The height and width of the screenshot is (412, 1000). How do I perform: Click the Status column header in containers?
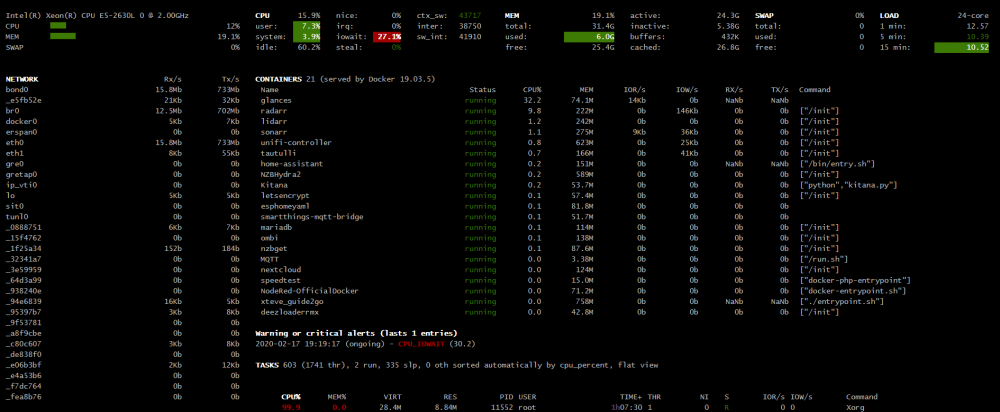482,90
